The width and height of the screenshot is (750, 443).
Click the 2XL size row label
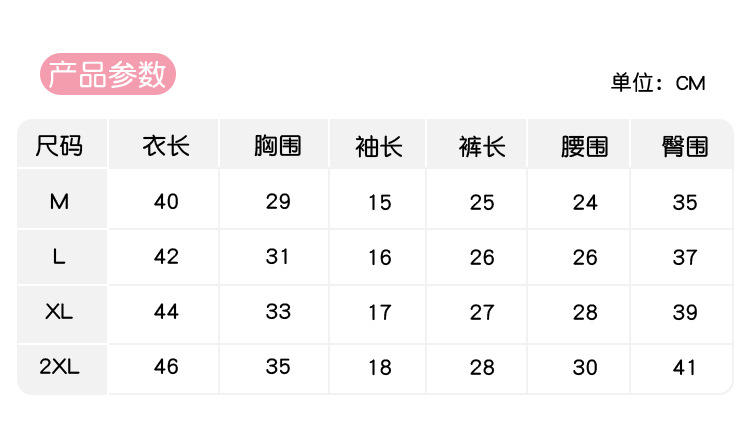tap(59, 367)
